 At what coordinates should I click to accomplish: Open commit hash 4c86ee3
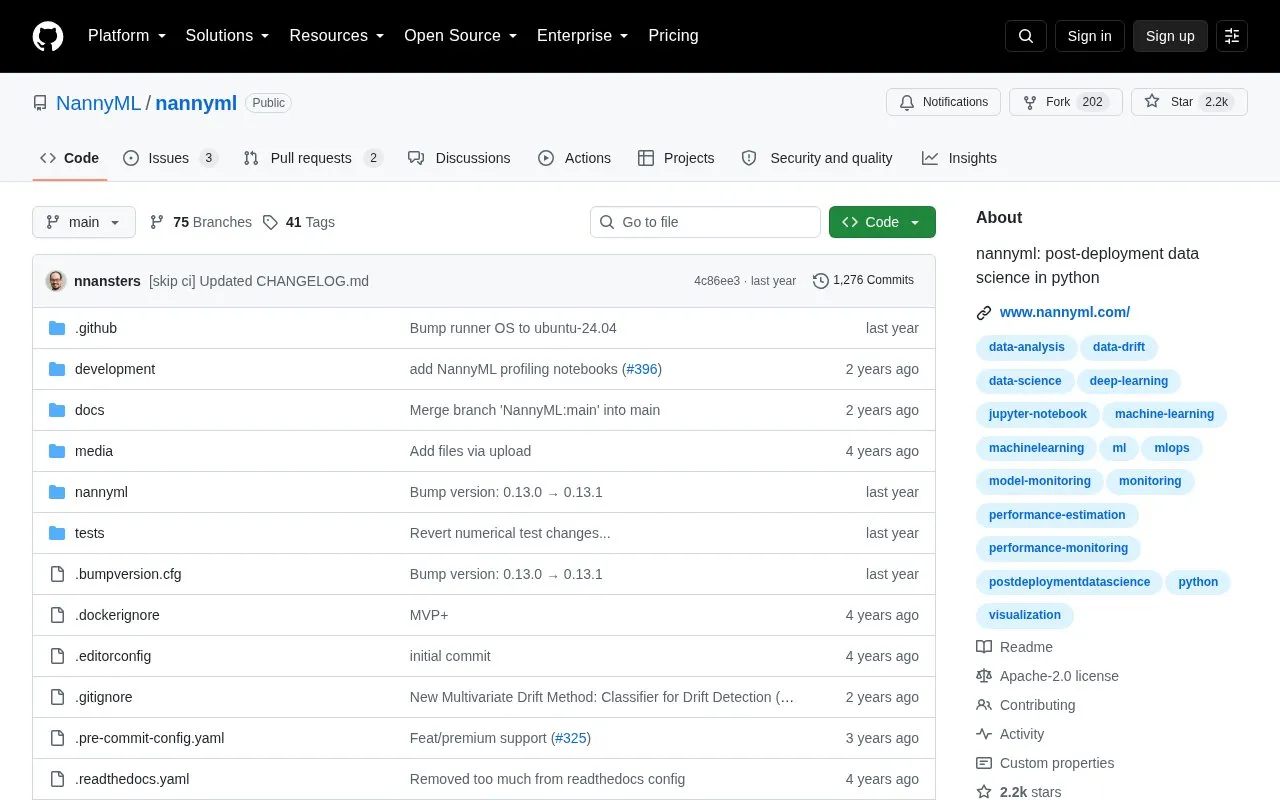[717, 281]
